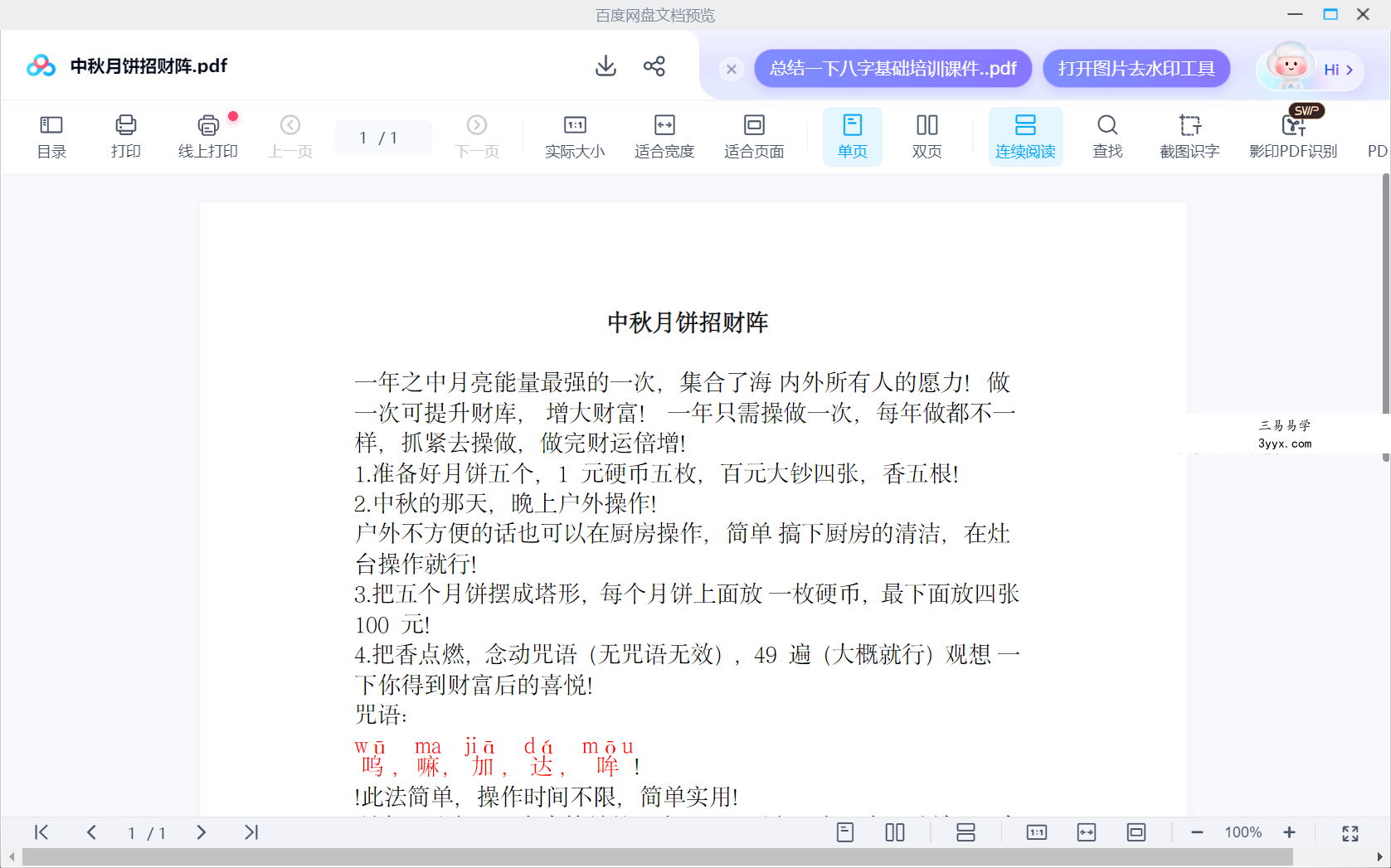1391x868 pixels.
Task: Click the page number field in toolbar
Action: coord(383,137)
